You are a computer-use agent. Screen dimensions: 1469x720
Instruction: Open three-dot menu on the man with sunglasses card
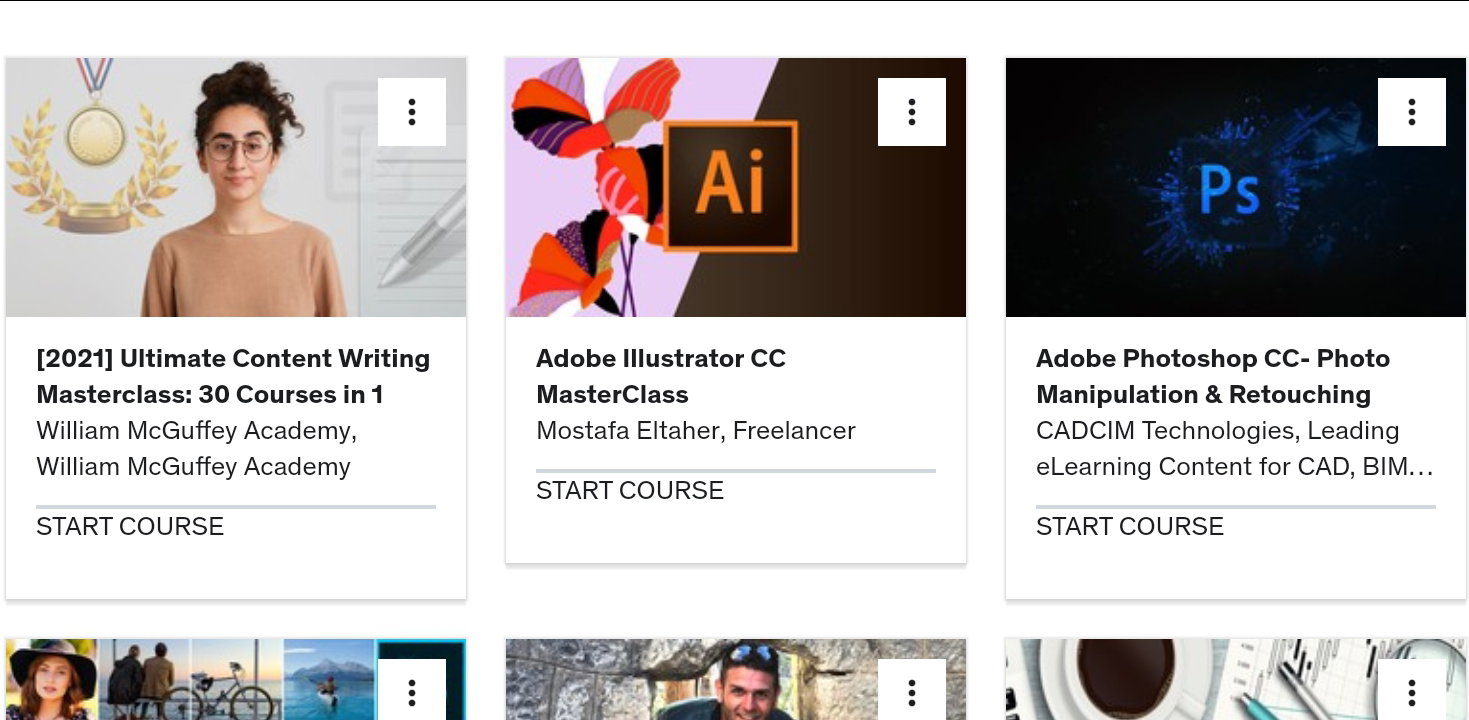coord(912,691)
